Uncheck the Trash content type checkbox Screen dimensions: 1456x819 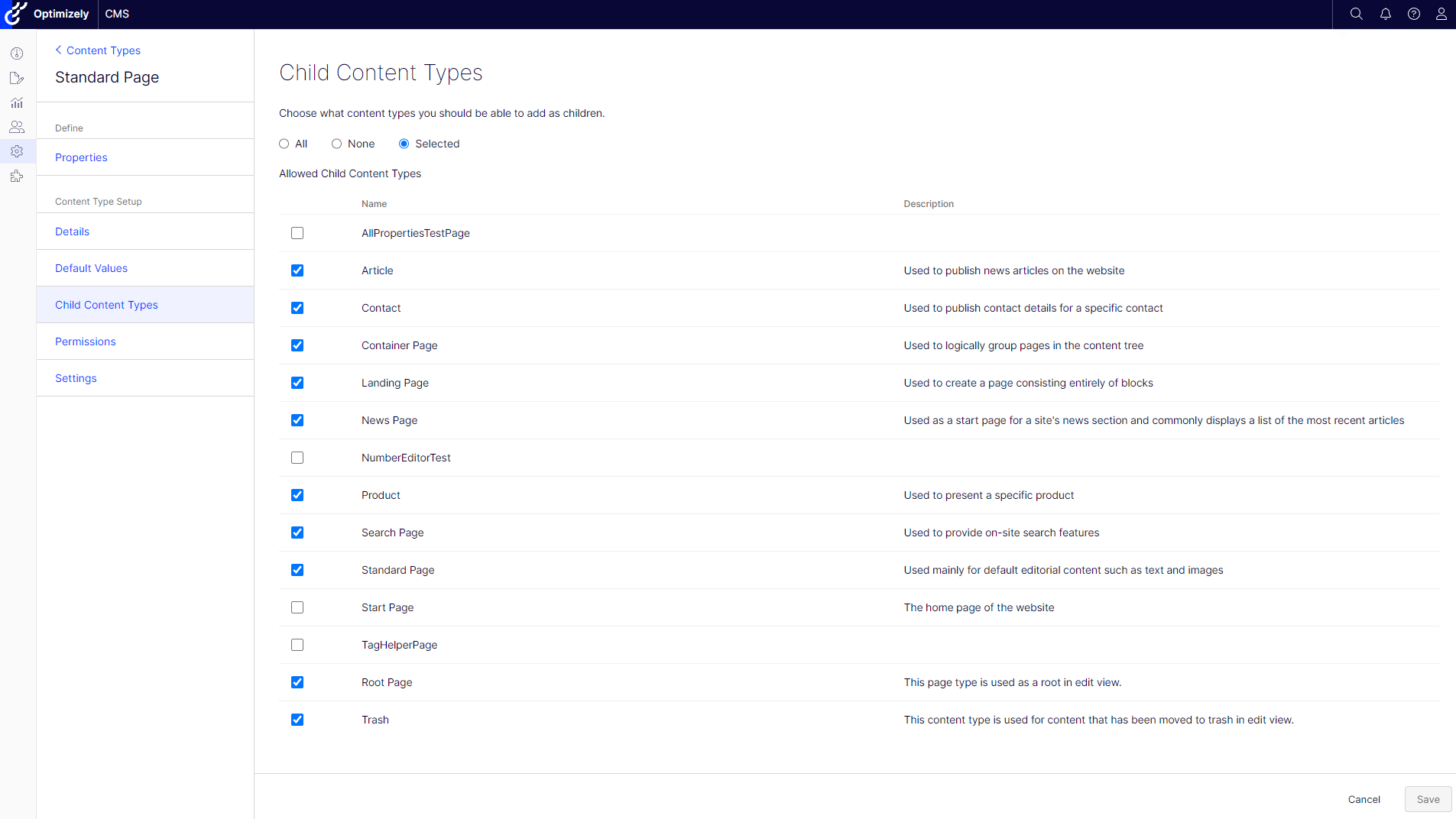coord(297,720)
